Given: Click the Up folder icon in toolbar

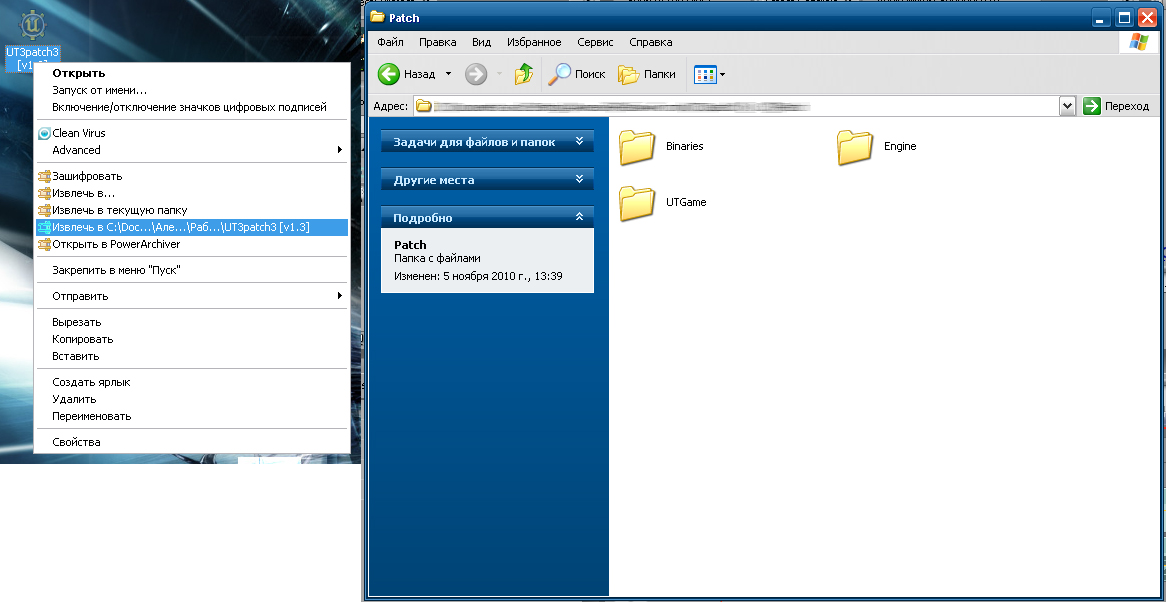Looking at the screenshot, I should (x=524, y=74).
